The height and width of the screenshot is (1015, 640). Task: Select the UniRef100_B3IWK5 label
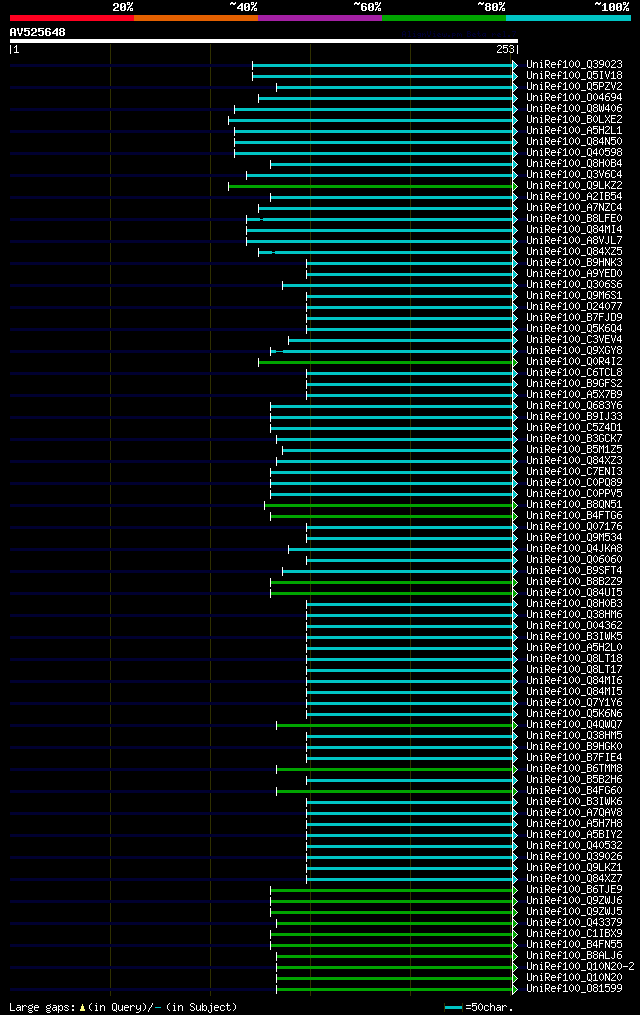coord(574,637)
